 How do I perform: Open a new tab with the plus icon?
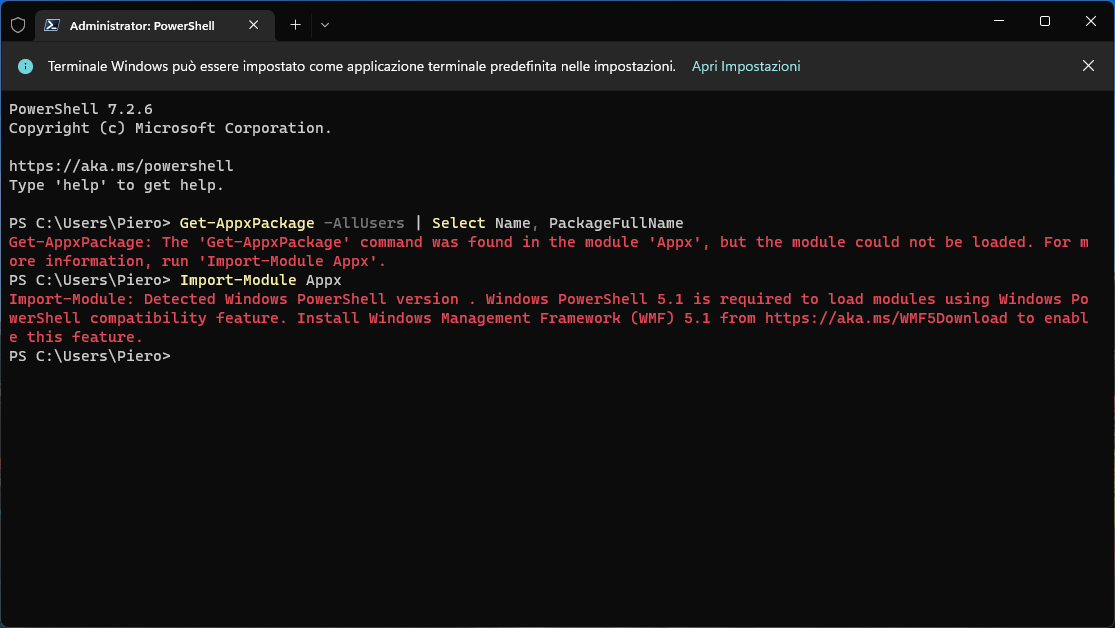click(294, 25)
